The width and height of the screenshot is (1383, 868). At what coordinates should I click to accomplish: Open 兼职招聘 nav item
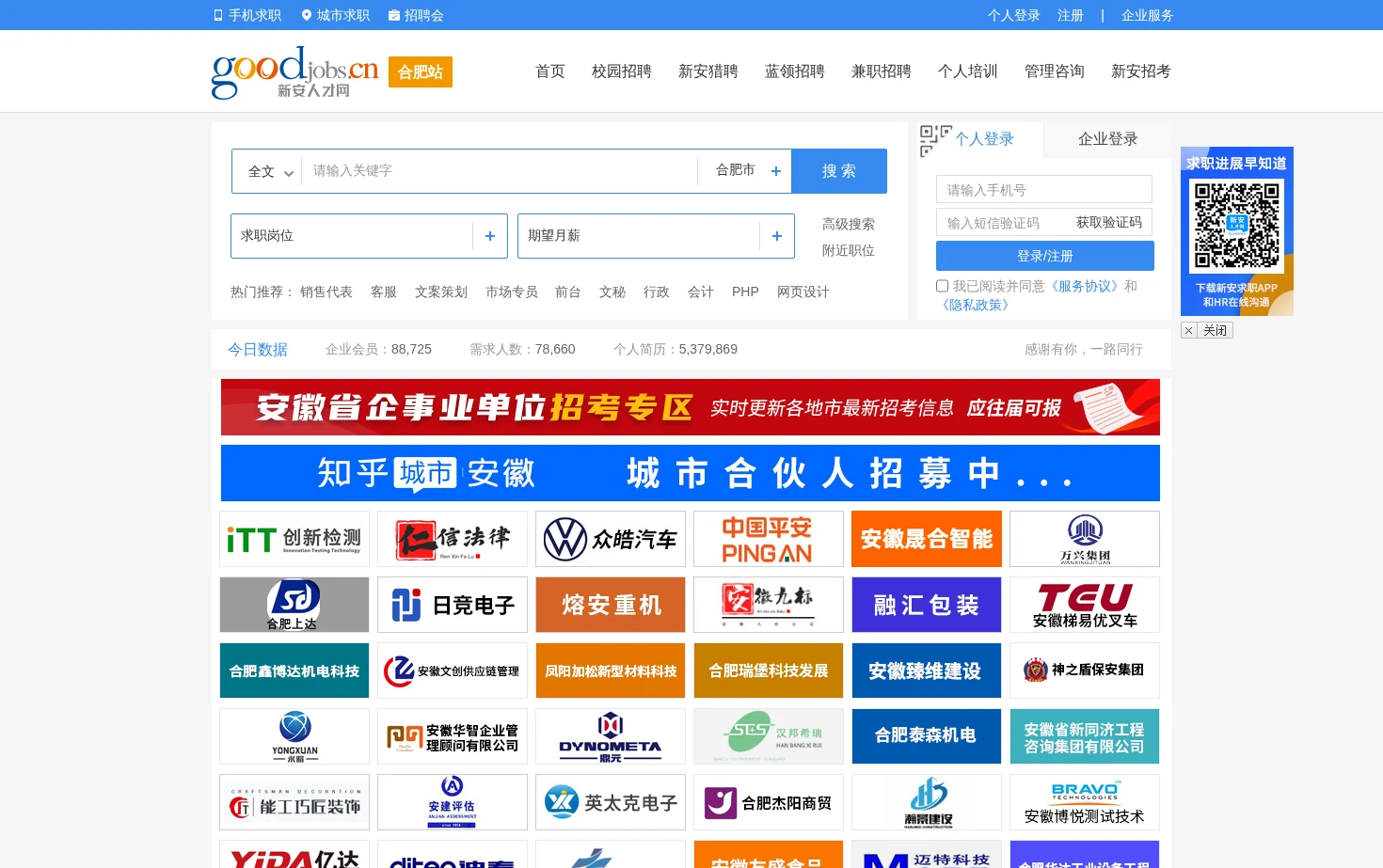point(882,71)
